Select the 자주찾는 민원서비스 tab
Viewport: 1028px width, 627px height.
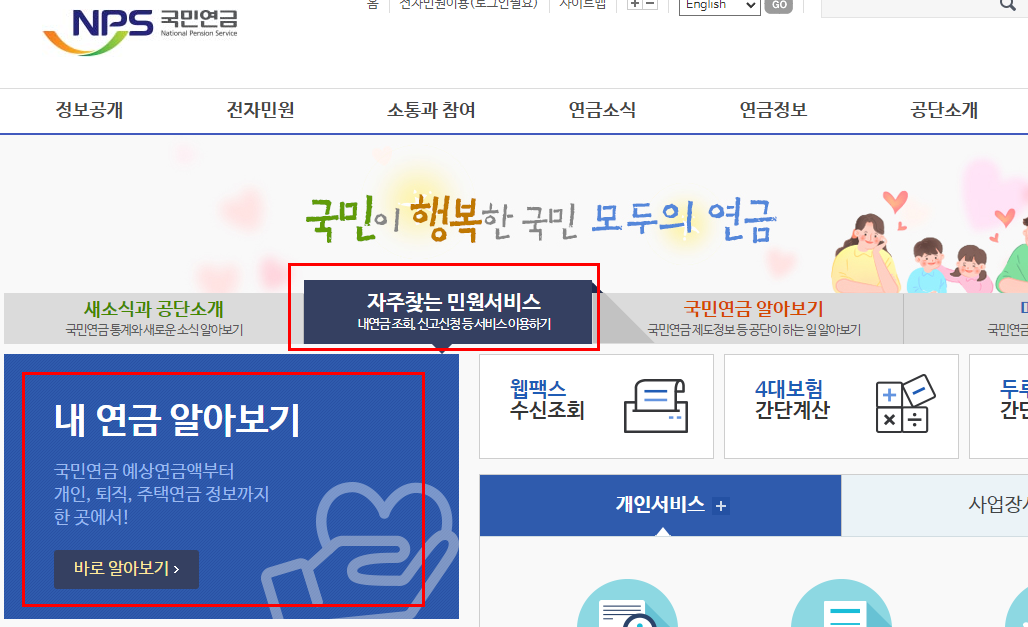(x=448, y=312)
